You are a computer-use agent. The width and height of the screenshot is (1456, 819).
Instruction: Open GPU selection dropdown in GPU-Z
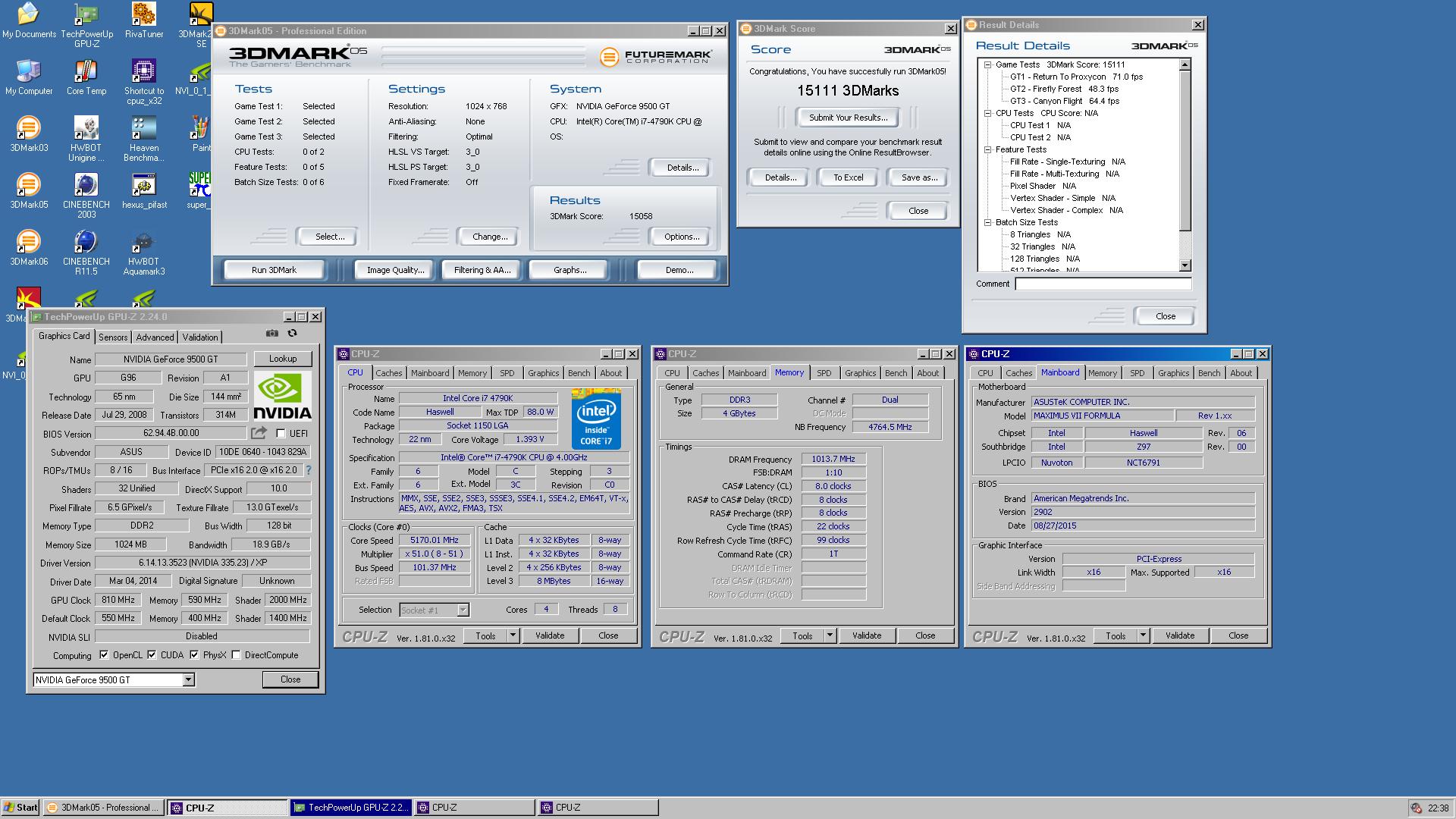188,680
